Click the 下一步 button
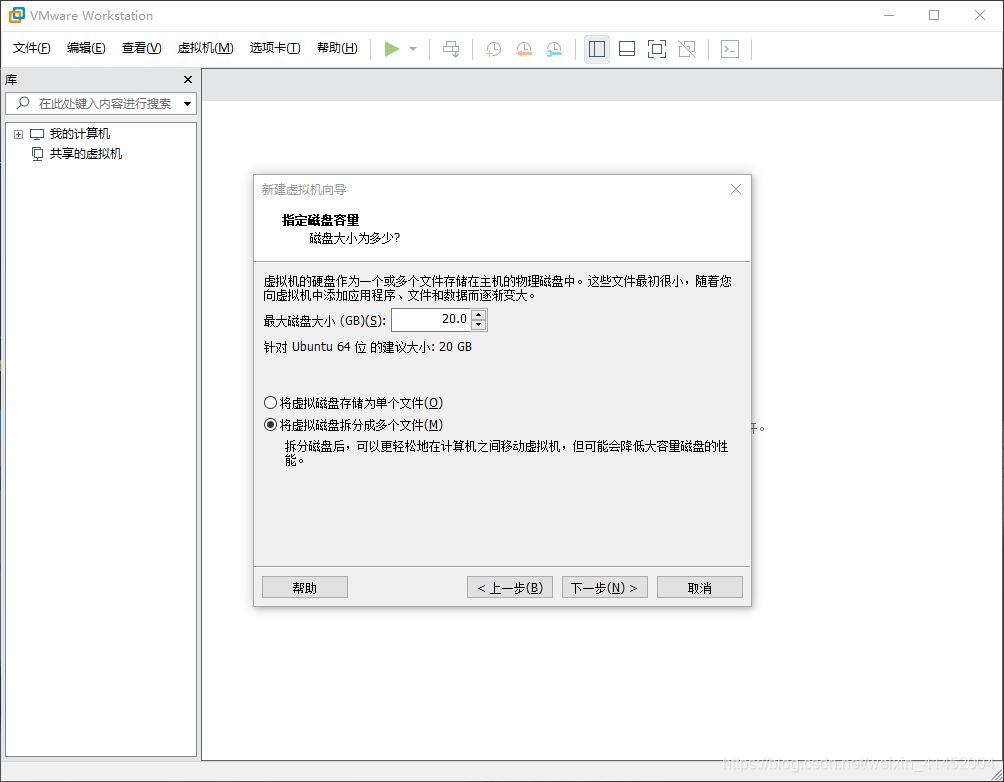This screenshot has width=1004, height=782. tap(604, 587)
